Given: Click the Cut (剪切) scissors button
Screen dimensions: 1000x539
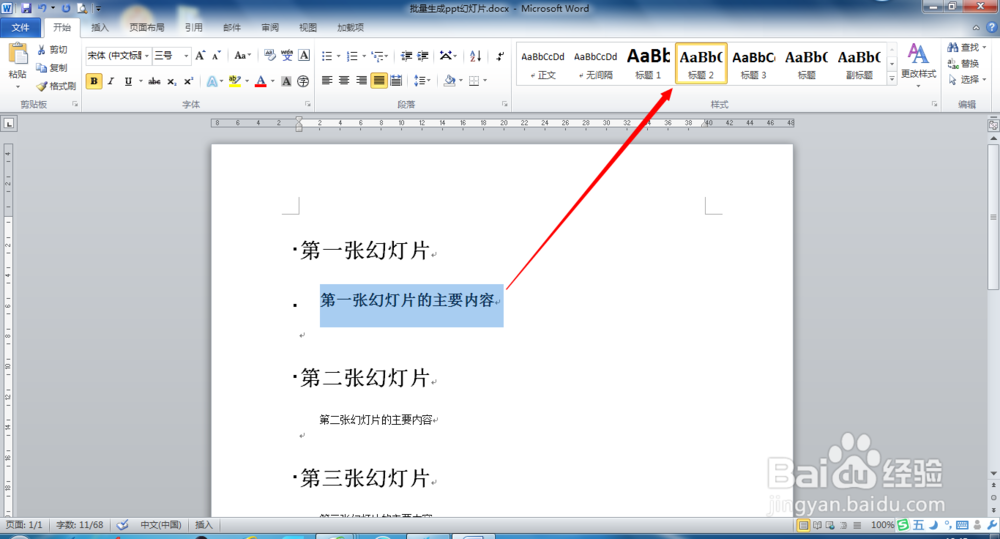Looking at the screenshot, I should click(52, 50).
